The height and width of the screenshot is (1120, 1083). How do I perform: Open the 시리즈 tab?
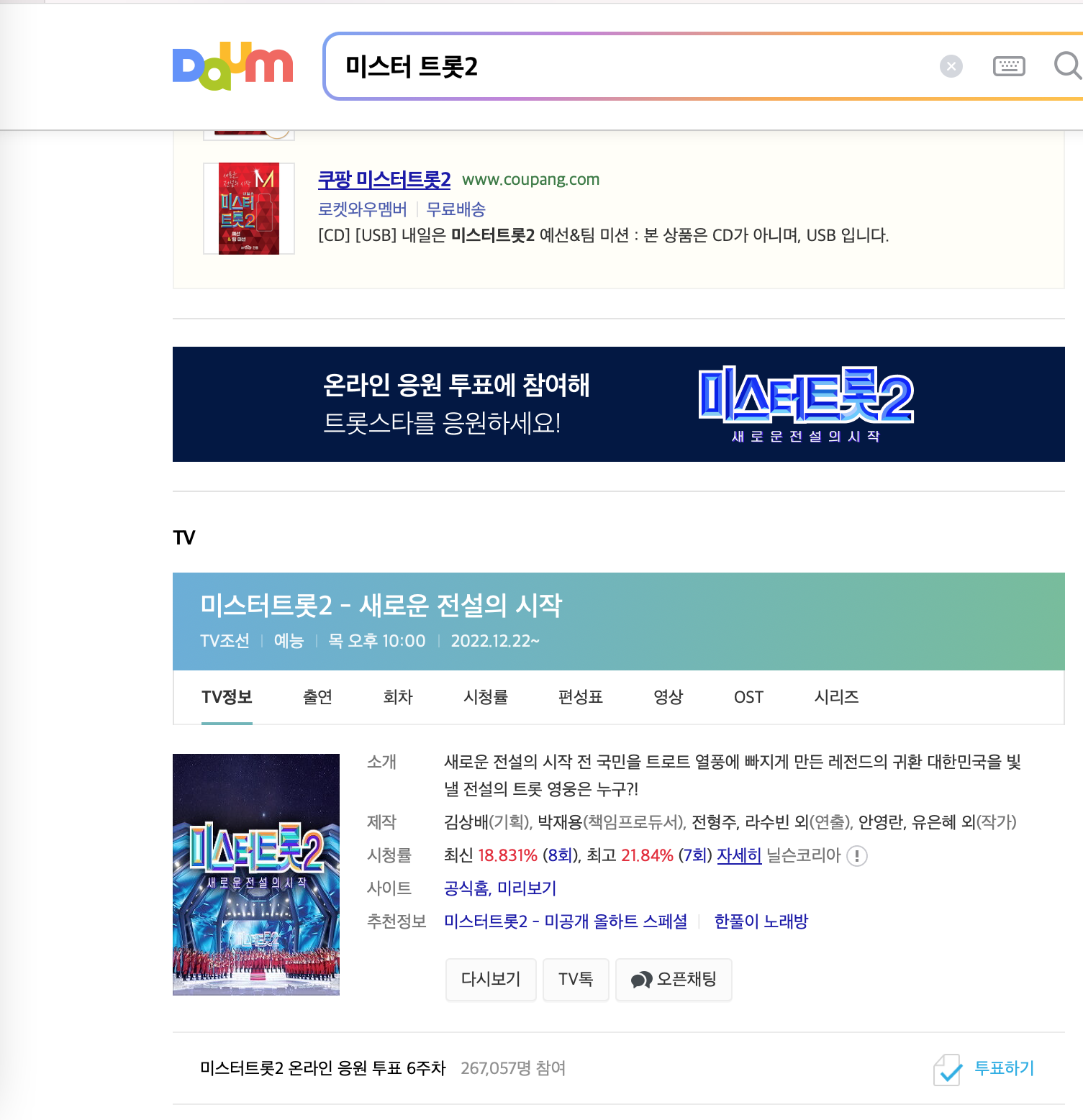click(836, 697)
